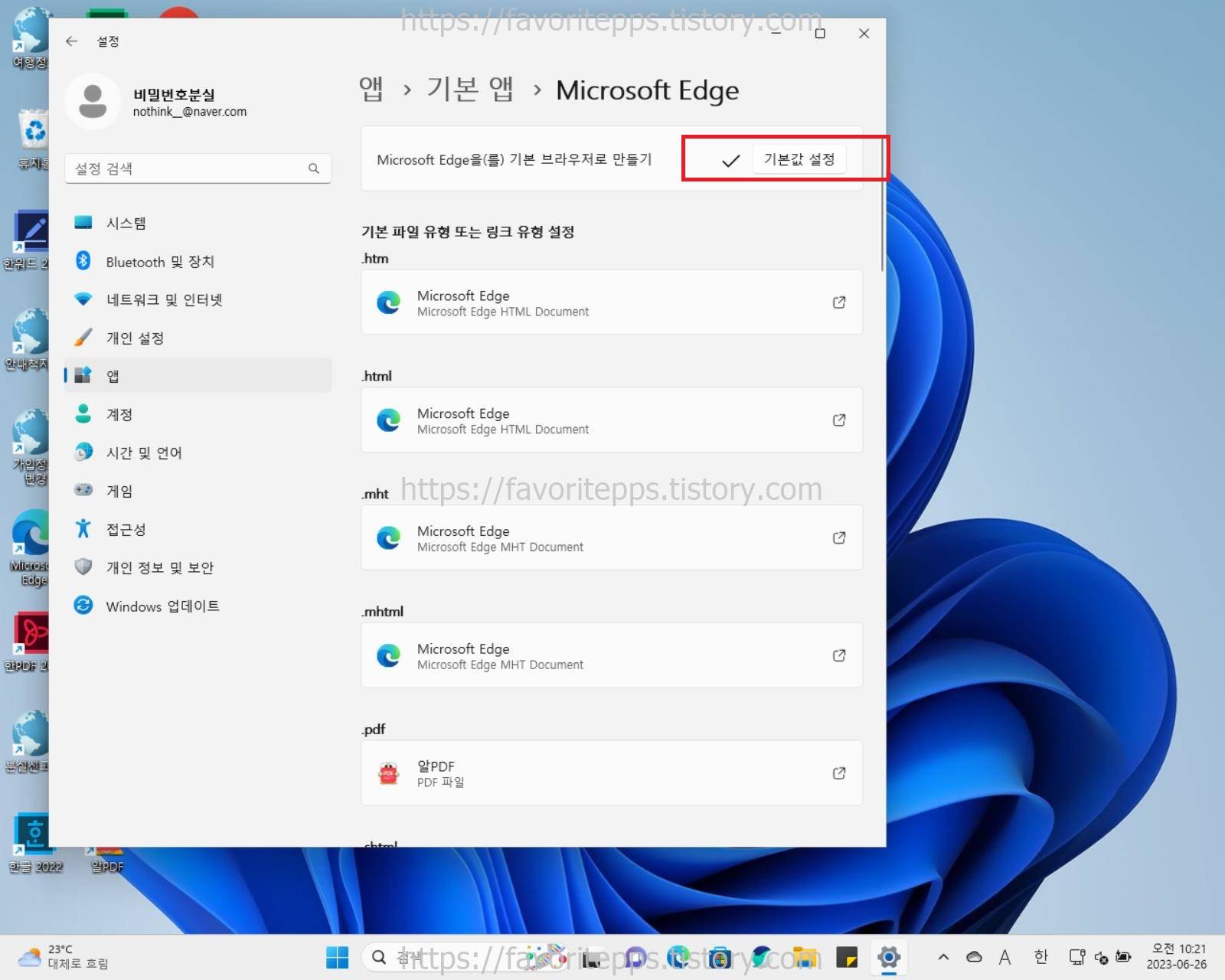Open File Explorer from the taskbar
Viewport: 1225px width, 980px height.
804,957
